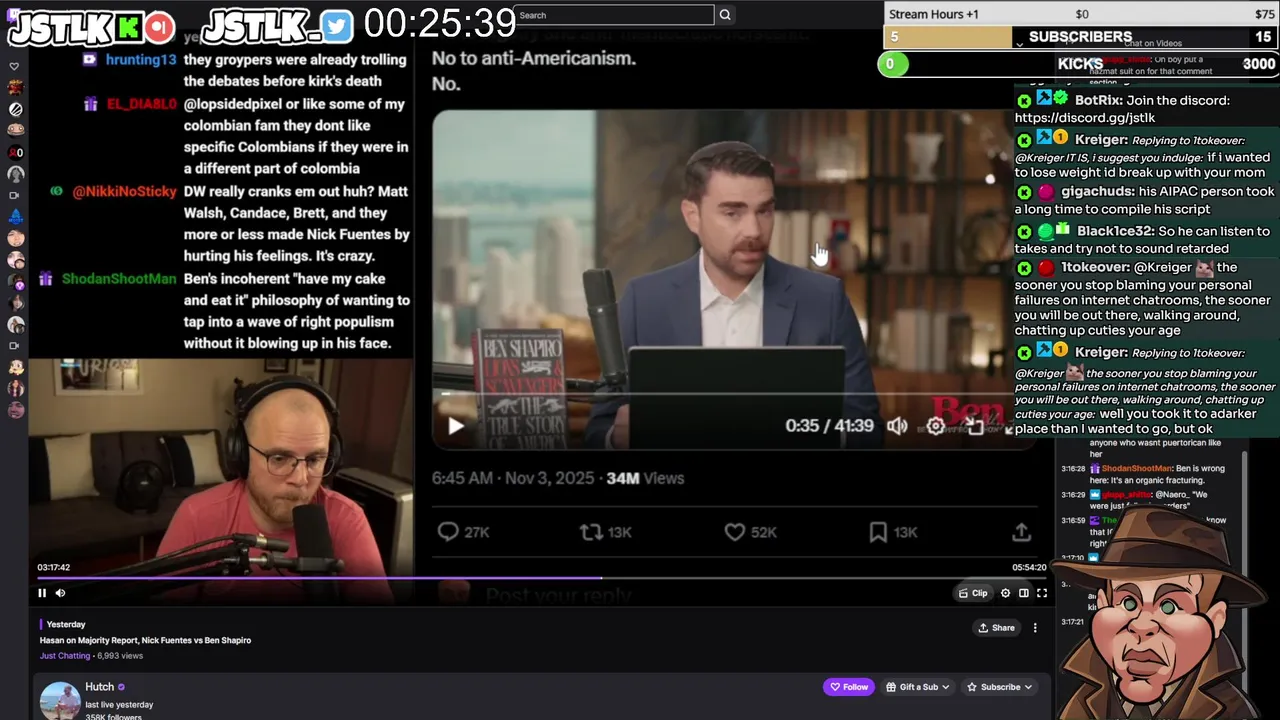This screenshot has height=720, width=1280.
Task: Open the discord.gg/jstlk link in chat
Action: [x=1085, y=118]
